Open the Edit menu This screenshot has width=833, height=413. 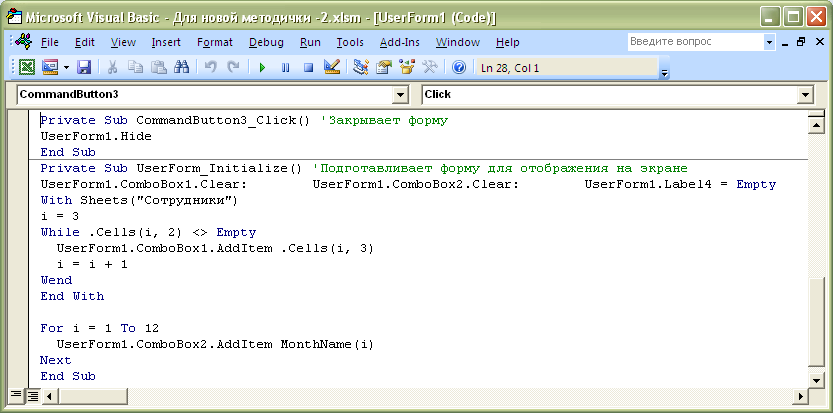pos(84,42)
